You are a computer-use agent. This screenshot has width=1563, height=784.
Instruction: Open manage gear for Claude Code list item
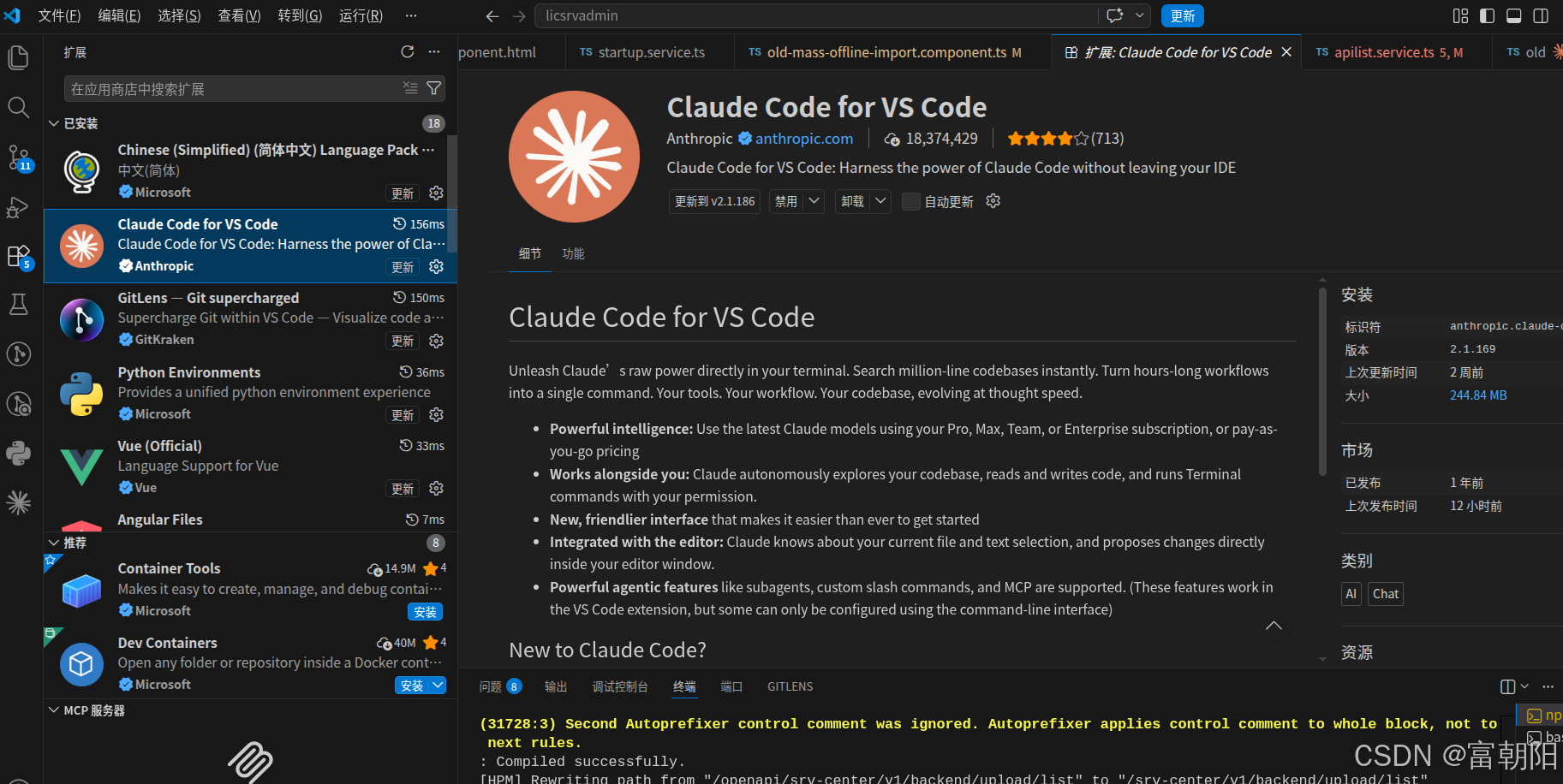(x=436, y=267)
